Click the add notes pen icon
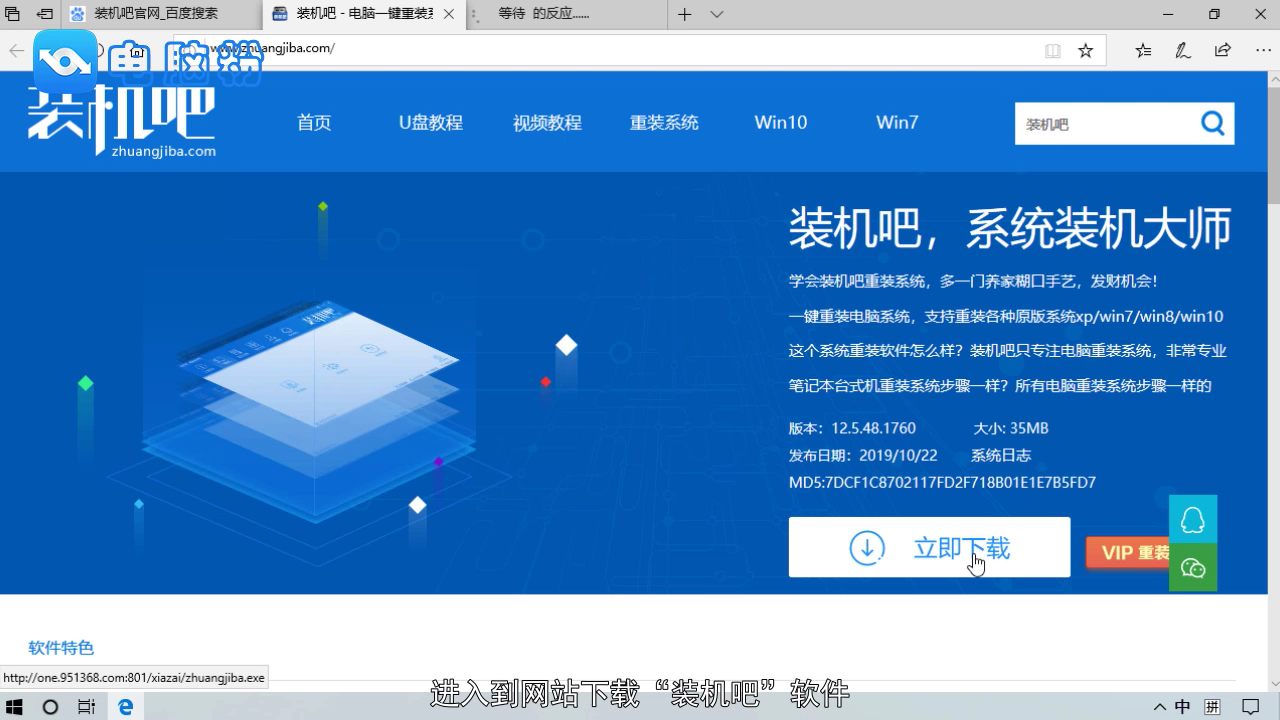 click(1183, 50)
